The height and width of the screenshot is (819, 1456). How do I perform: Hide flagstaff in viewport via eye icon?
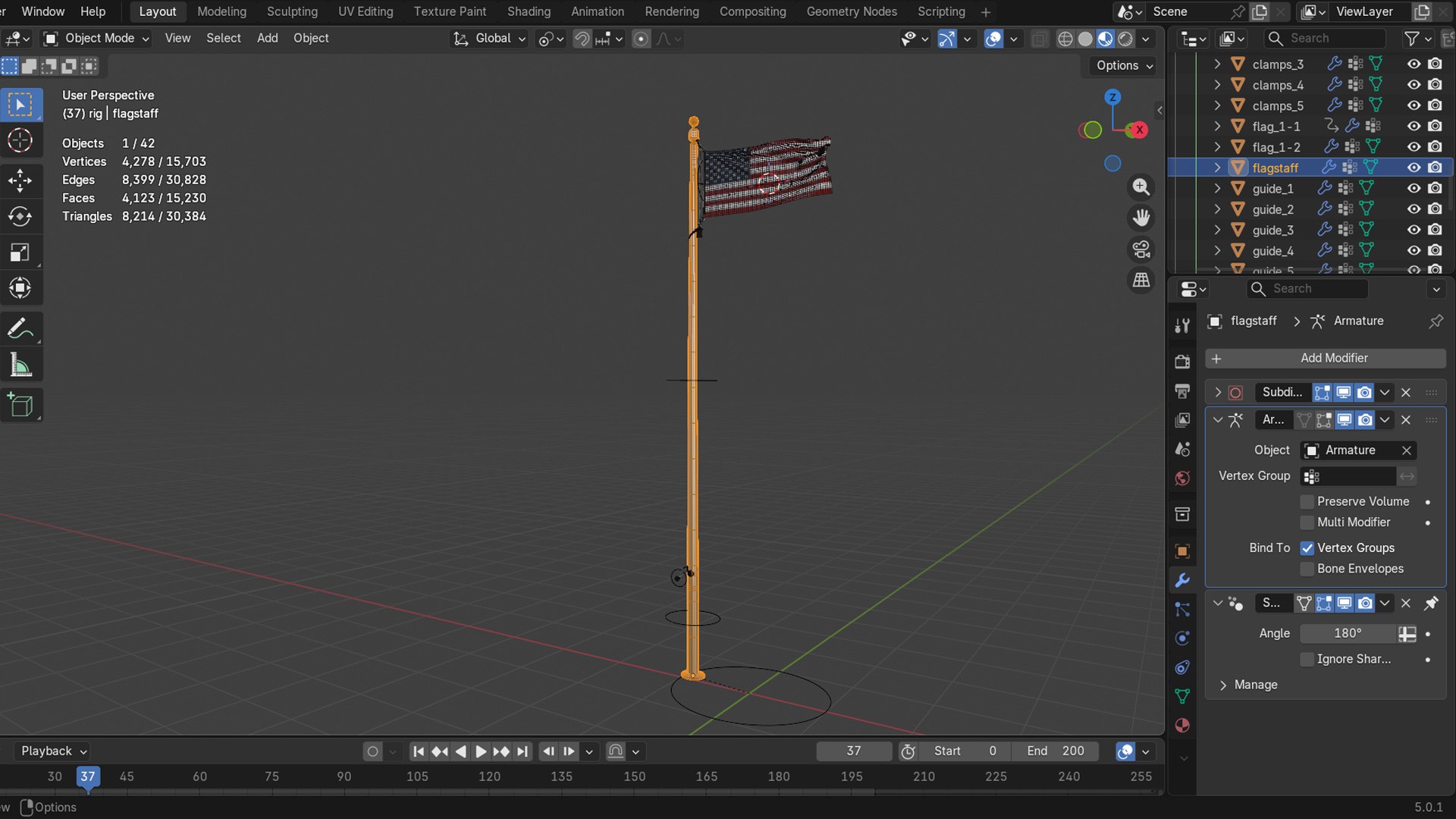pyautogui.click(x=1414, y=168)
